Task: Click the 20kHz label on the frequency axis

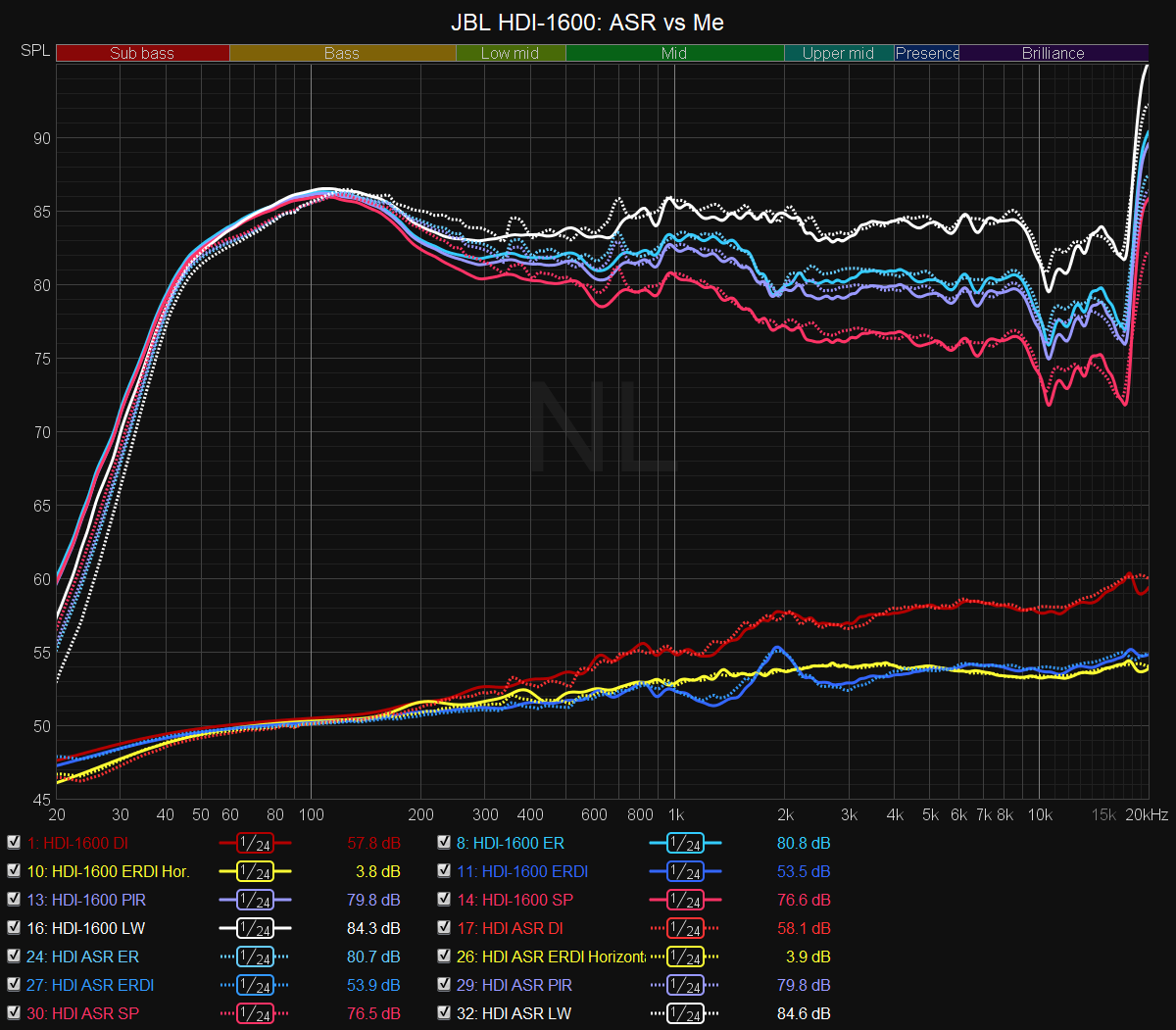Action: [1146, 814]
